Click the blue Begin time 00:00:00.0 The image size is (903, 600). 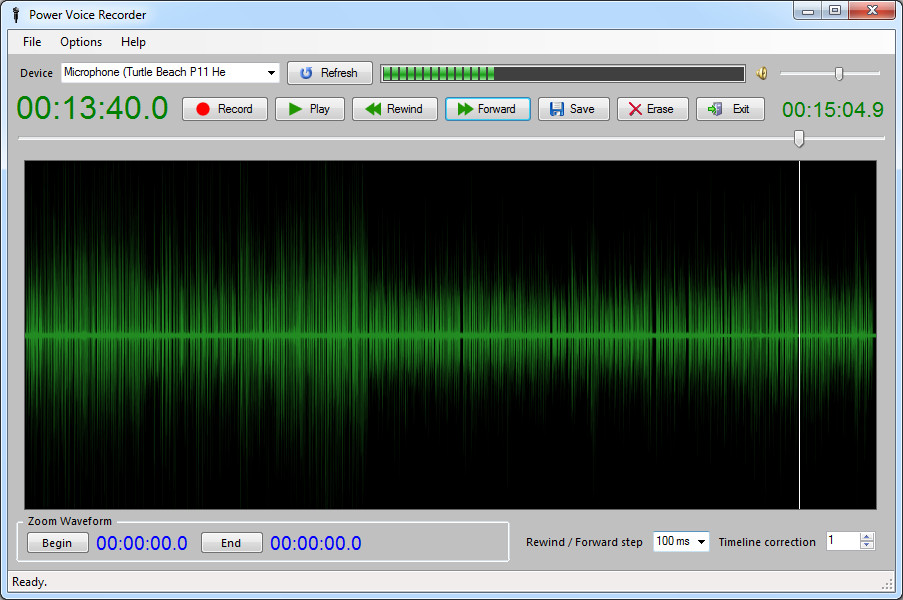142,543
